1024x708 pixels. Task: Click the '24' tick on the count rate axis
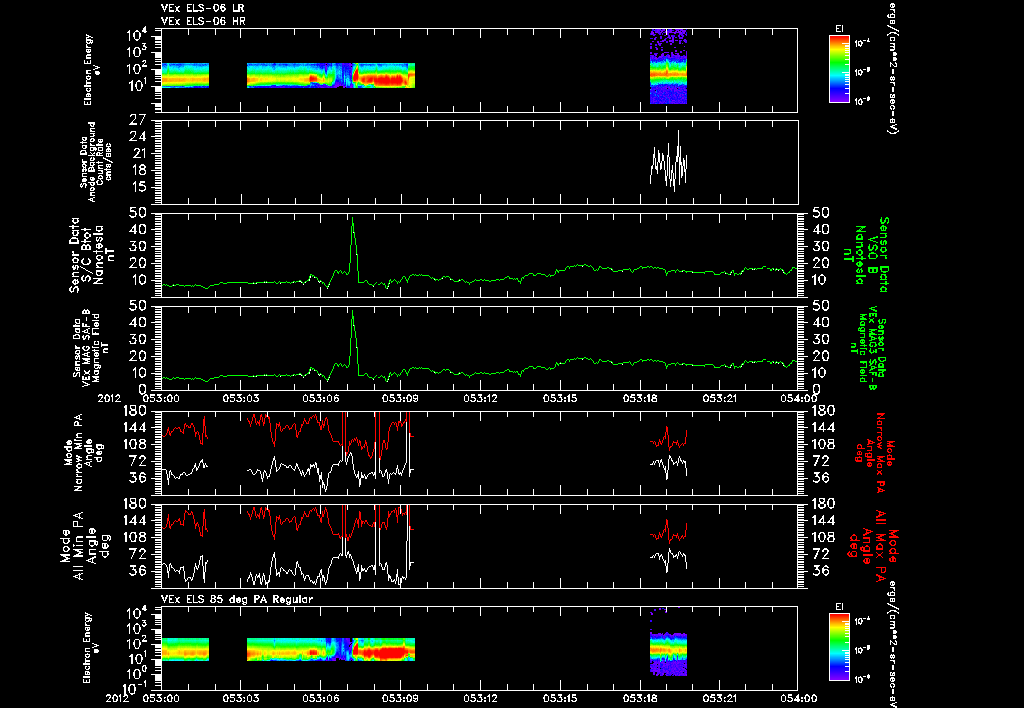139,137
